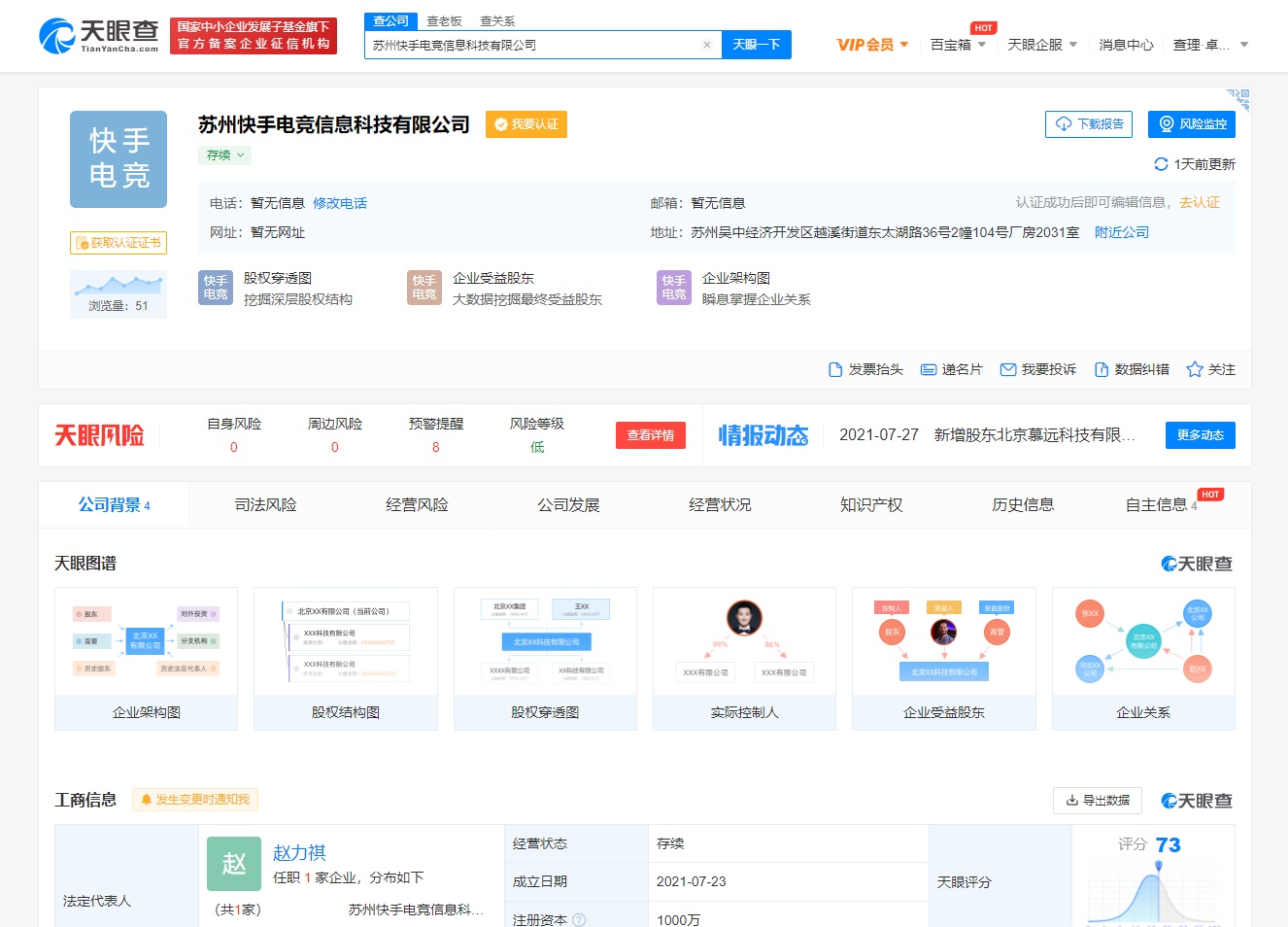1288x927 pixels.
Task: Open 企业受益股东 beneficial shareholders icon
Action: (424, 288)
